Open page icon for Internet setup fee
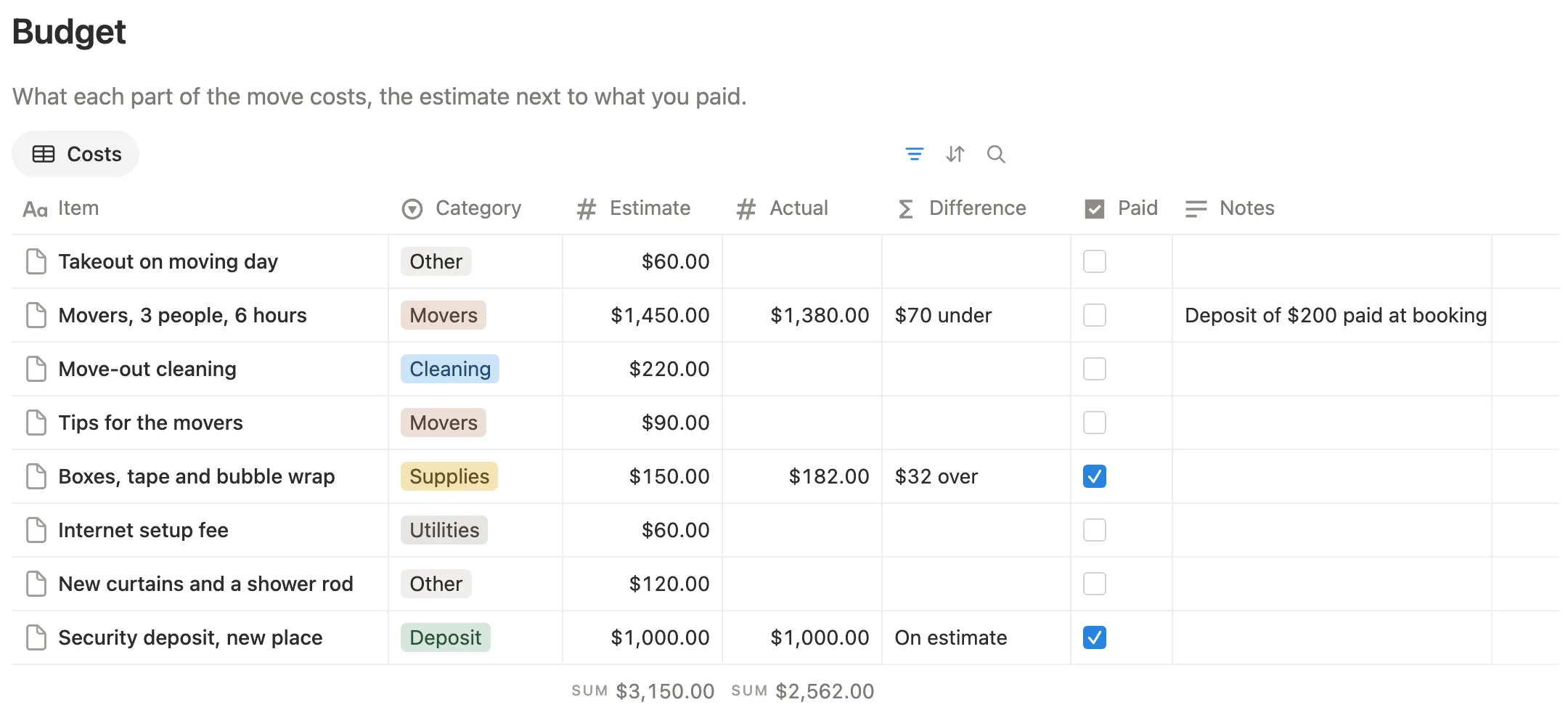Image resolution: width=1568 pixels, height=726 pixels. (36, 530)
